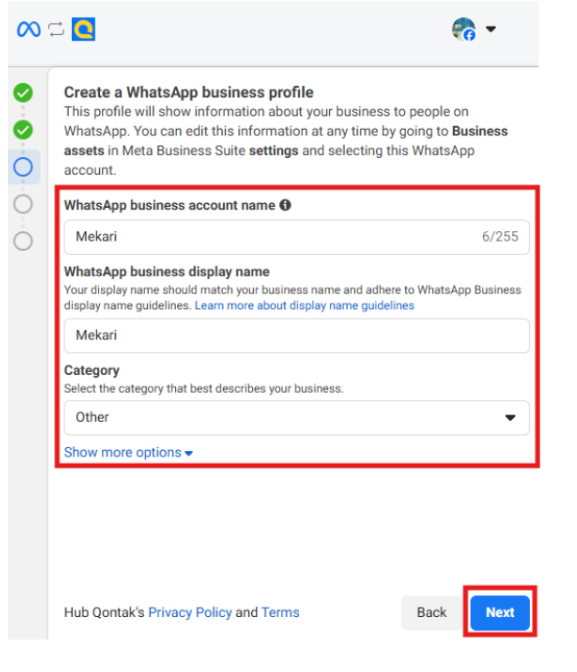Click the Qontak yellow logo icon

click(83, 29)
